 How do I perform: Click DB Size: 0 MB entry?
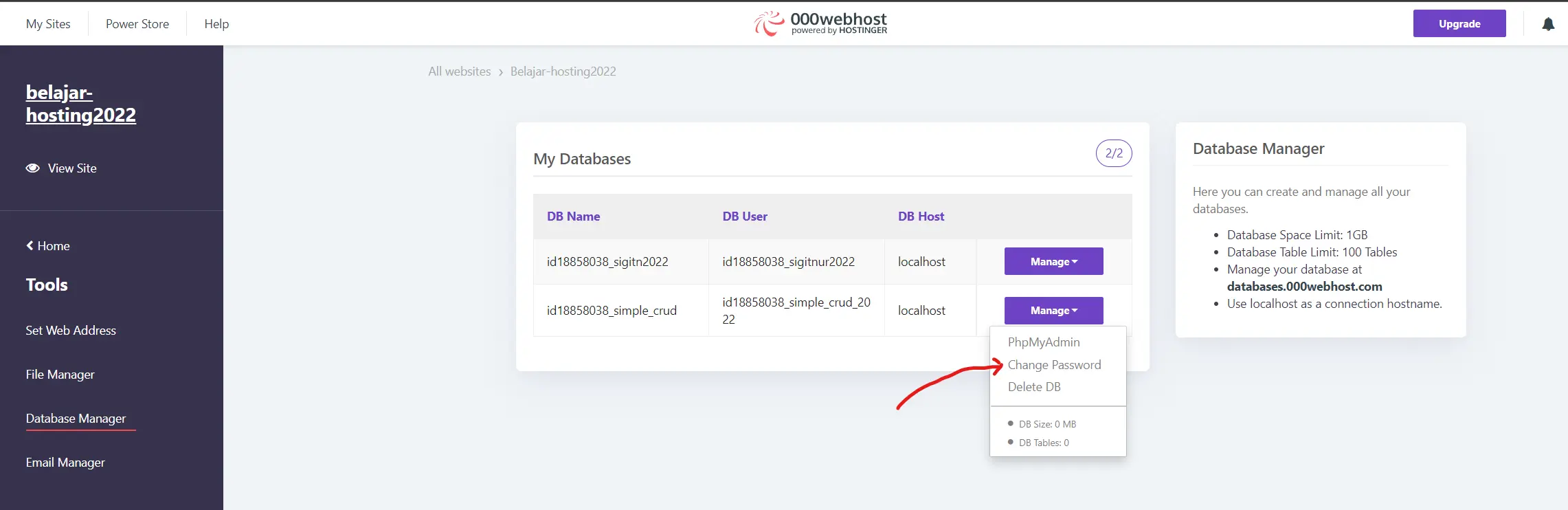[x=1047, y=424]
